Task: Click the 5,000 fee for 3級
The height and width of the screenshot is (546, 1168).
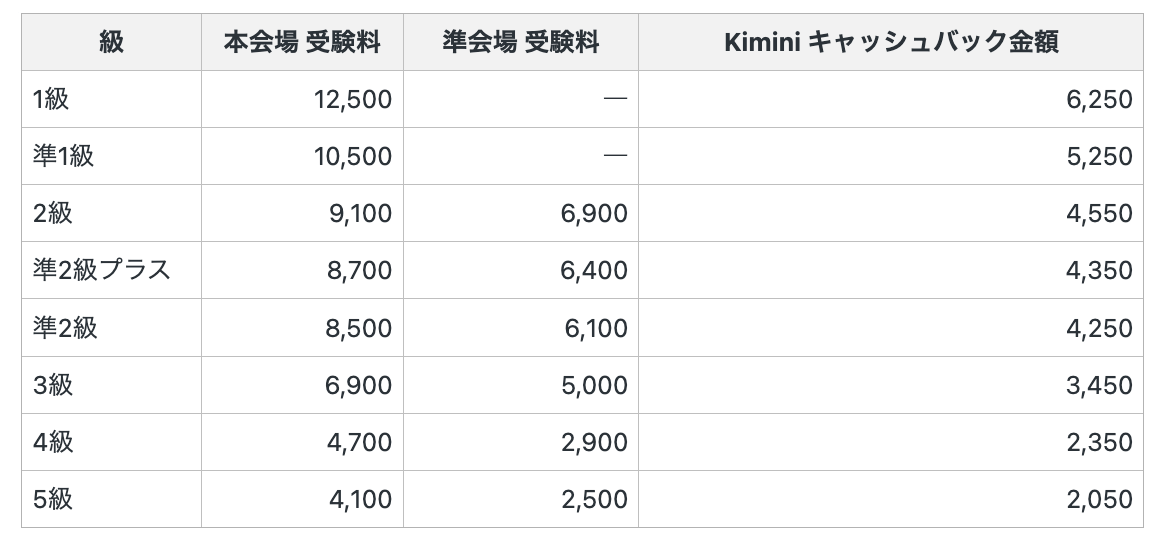Action: [595, 385]
